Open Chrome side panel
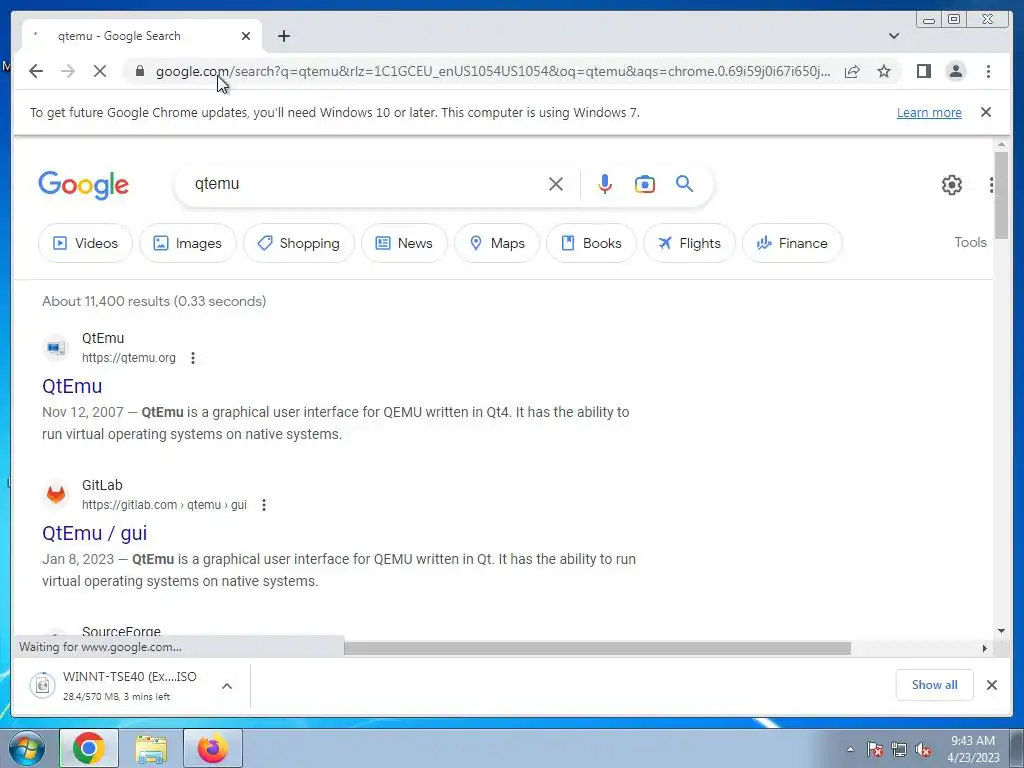Screen dimensions: 1024x768 (x=923, y=71)
